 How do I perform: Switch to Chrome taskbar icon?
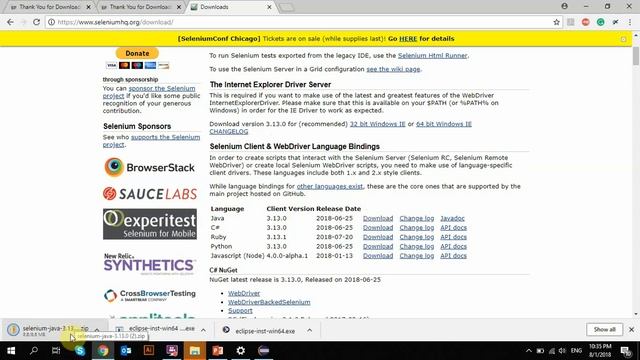103,351
